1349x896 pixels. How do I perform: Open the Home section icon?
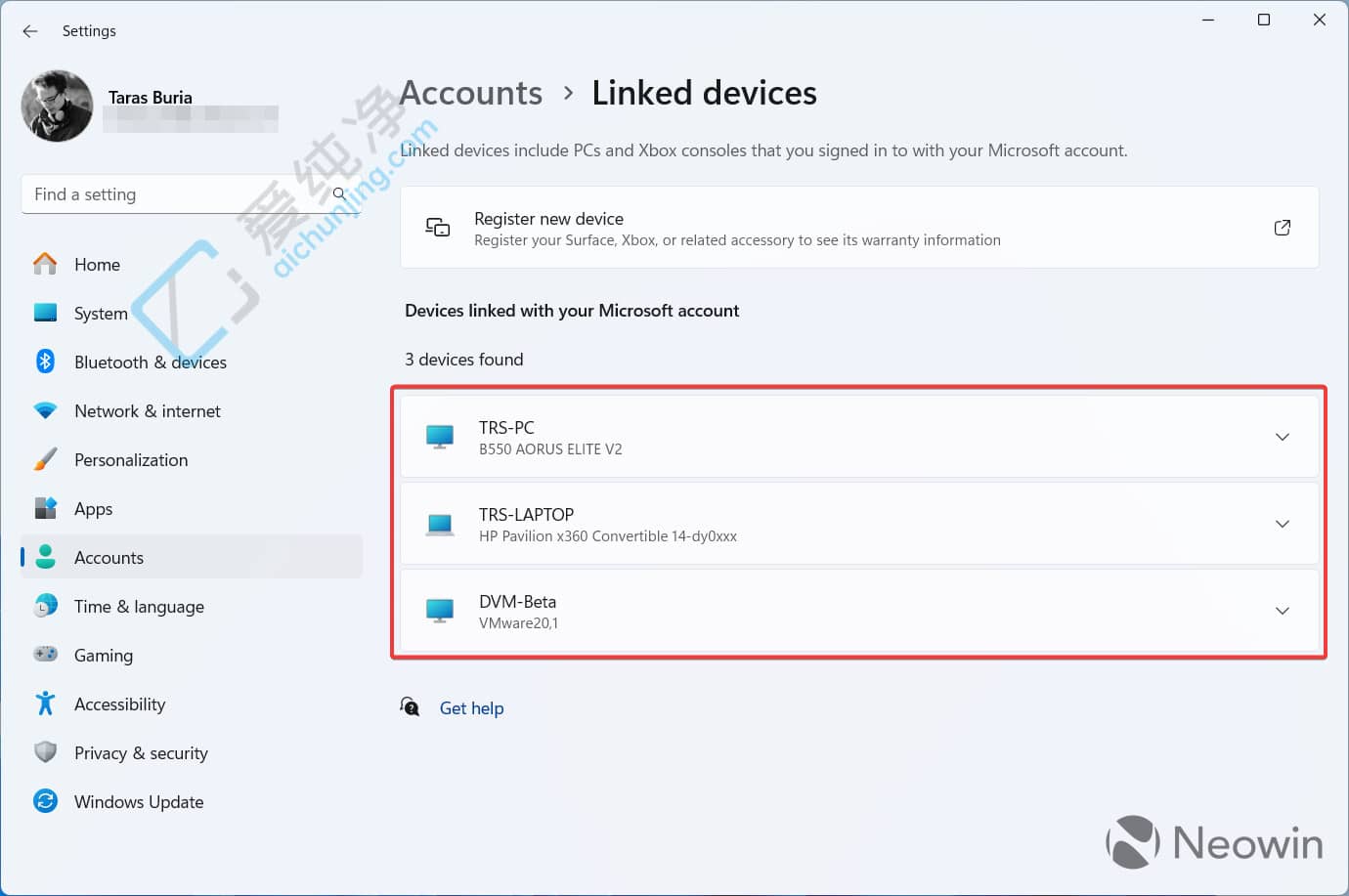coord(45,264)
